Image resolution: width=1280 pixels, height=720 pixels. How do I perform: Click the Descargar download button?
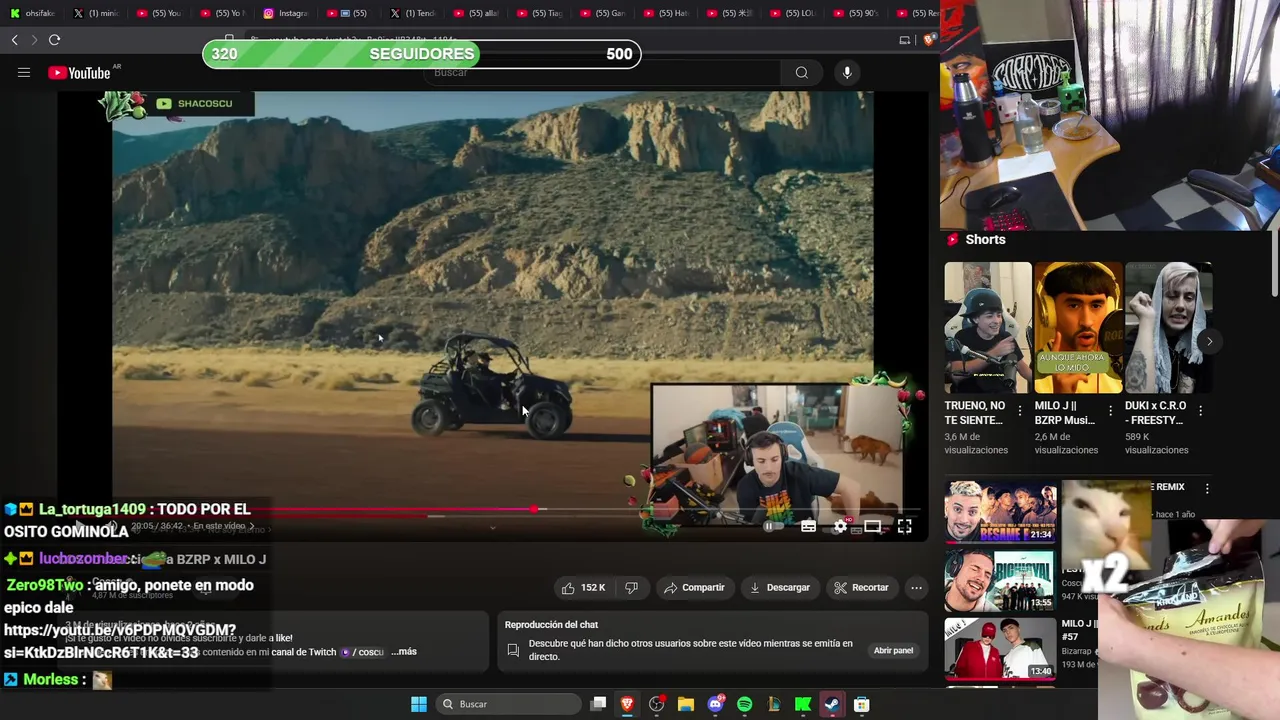(x=779, y=587)
